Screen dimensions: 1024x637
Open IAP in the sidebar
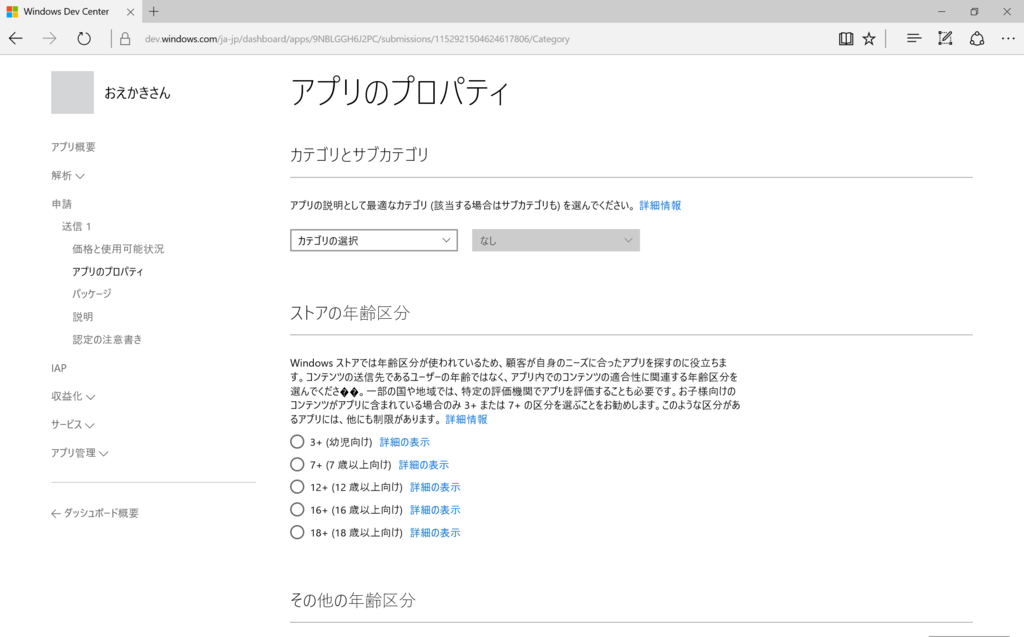[59, 368]
